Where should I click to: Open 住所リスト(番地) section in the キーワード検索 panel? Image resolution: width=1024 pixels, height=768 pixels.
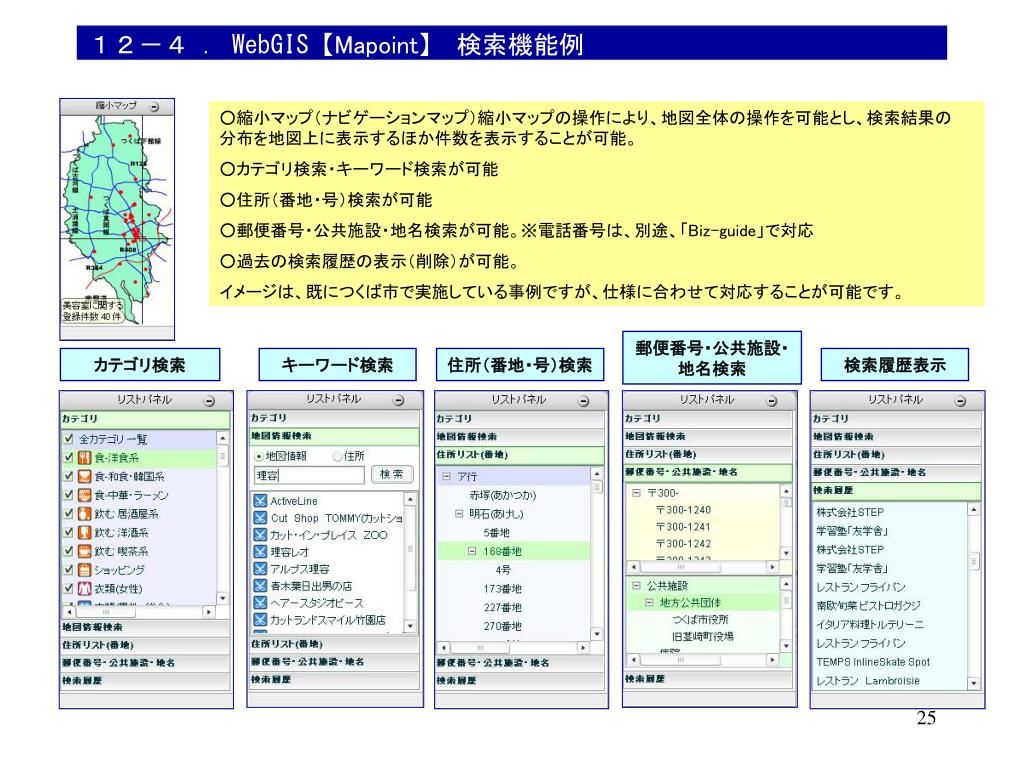[333, 645]
